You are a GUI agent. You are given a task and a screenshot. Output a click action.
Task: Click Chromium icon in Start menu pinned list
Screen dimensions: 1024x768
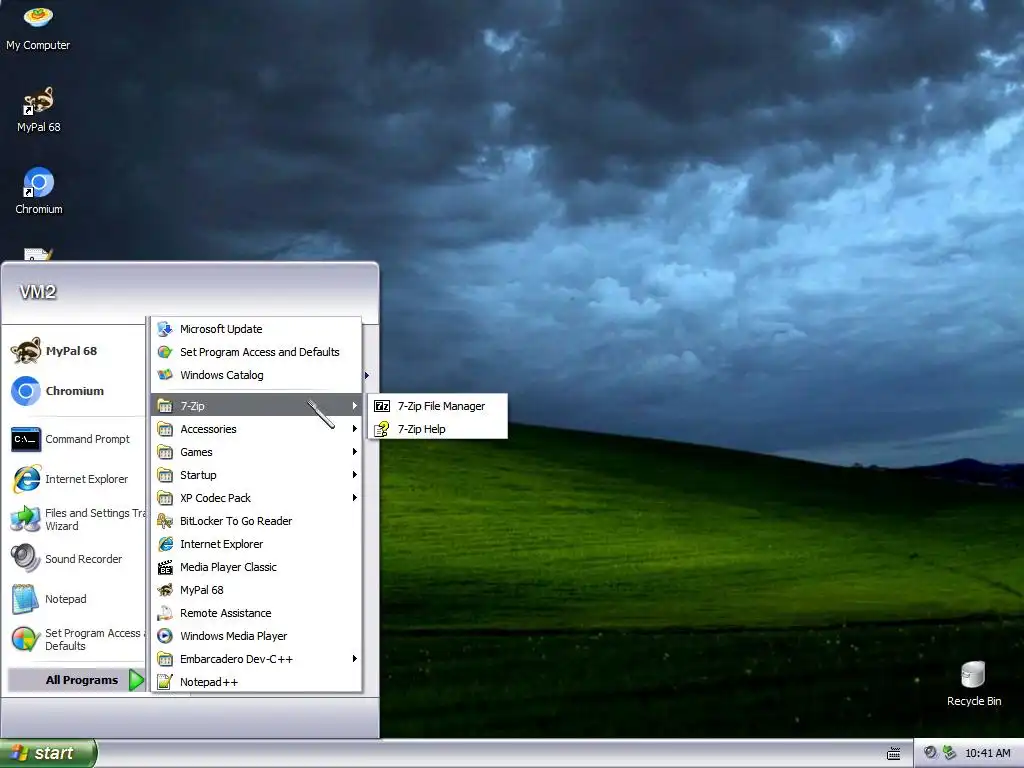[26, 391]
